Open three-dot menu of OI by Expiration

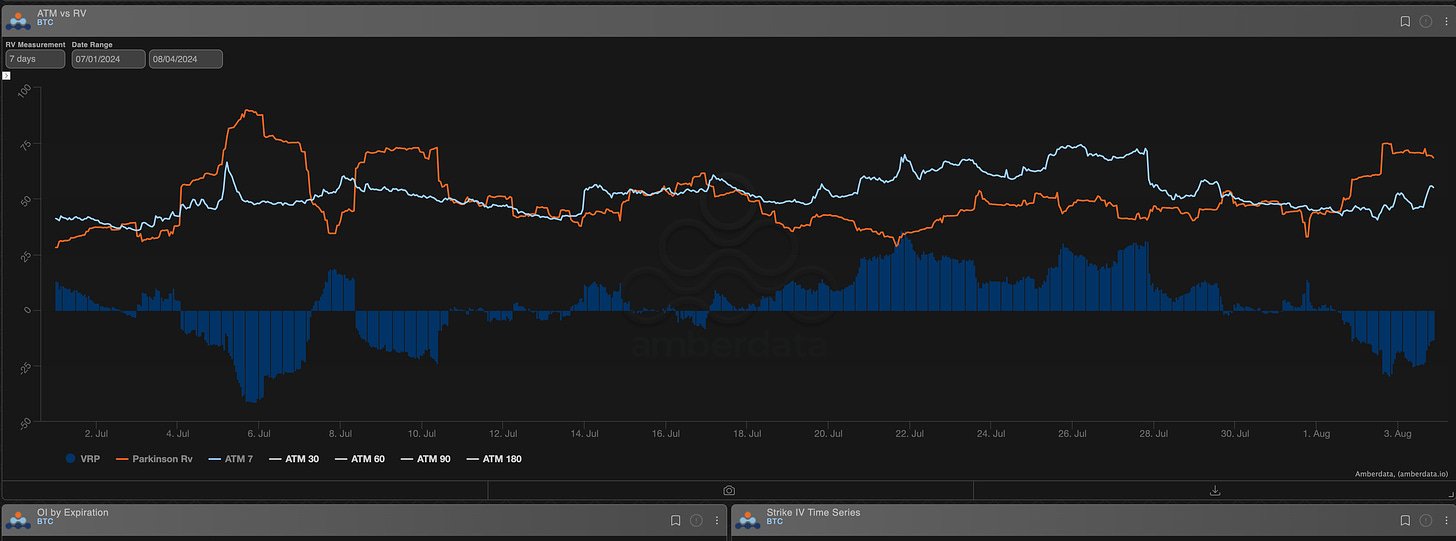pos(716,520)
